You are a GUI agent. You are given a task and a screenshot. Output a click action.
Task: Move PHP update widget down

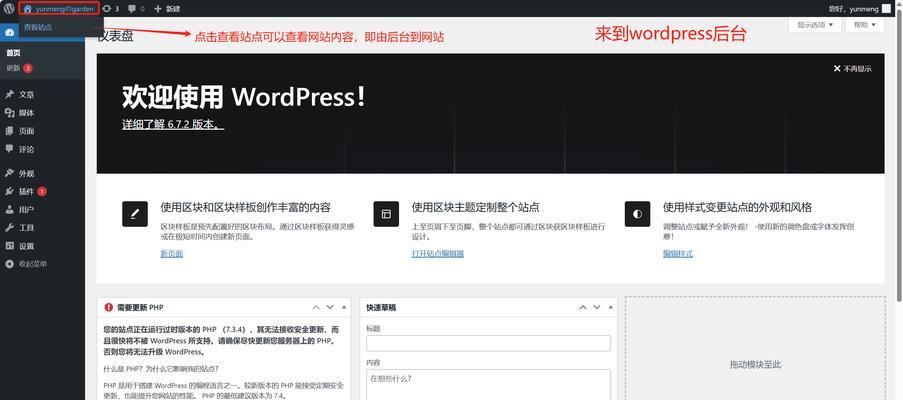coord(330,307)
